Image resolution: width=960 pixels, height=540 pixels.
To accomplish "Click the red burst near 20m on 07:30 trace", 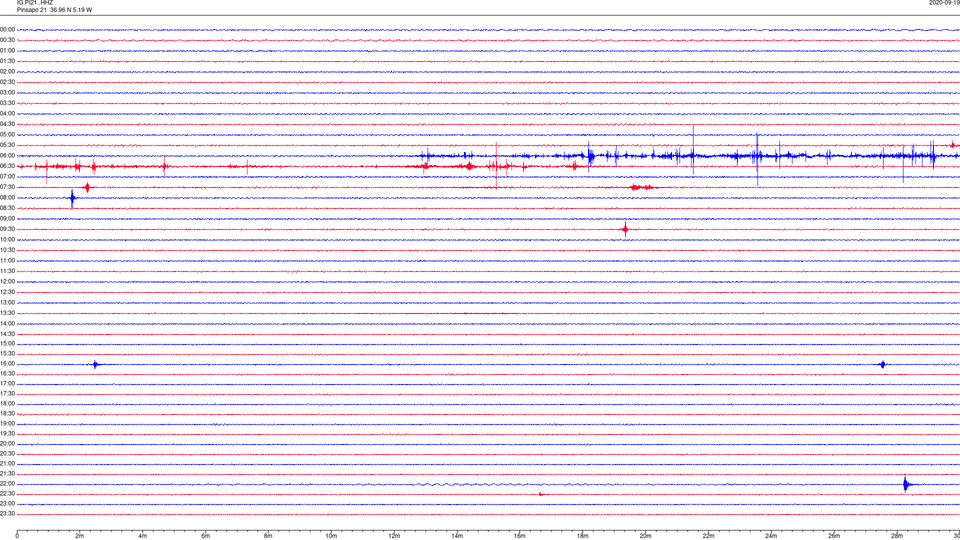I will [x=642, y=187].
